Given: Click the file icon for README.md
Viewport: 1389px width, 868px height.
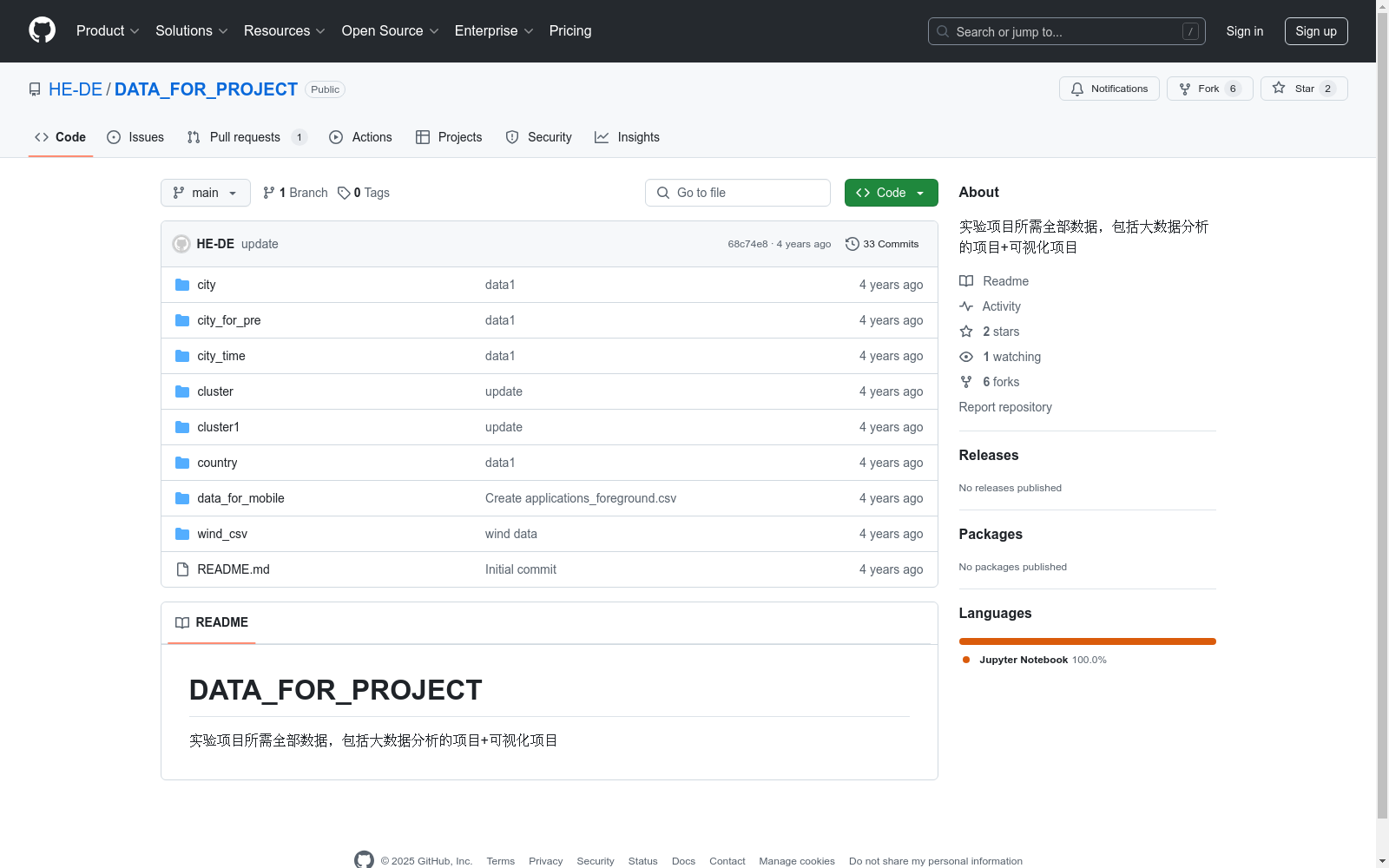Looking at the screenshot, I should pos(182,569).
